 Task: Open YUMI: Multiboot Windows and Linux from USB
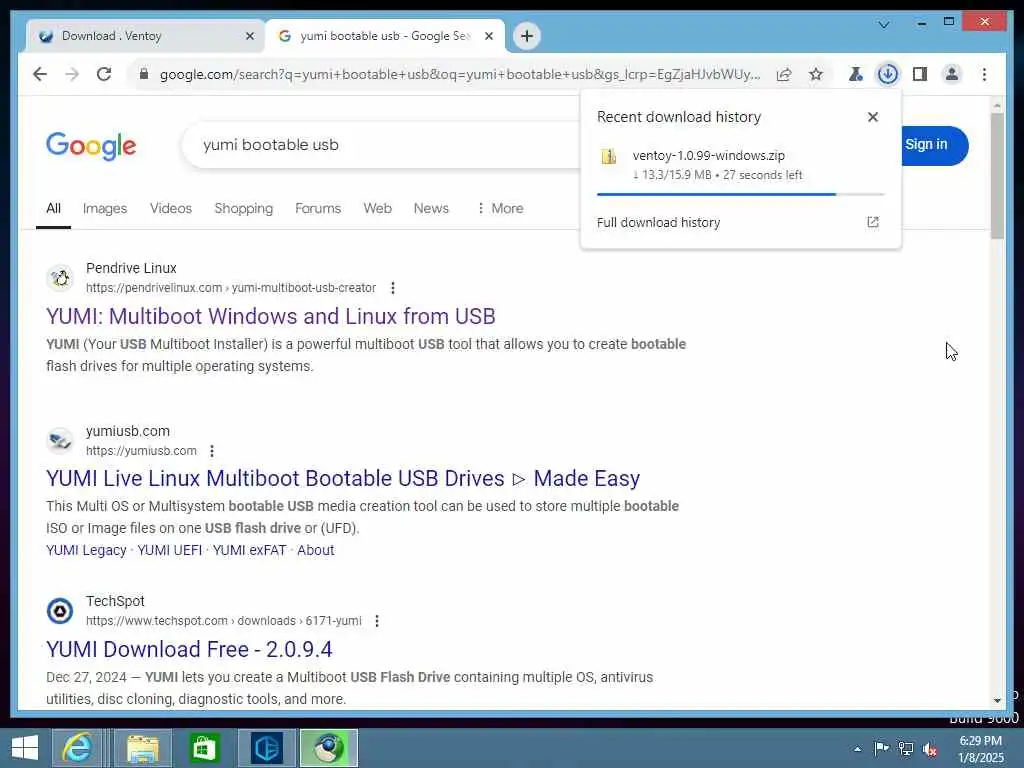(270, 316)
